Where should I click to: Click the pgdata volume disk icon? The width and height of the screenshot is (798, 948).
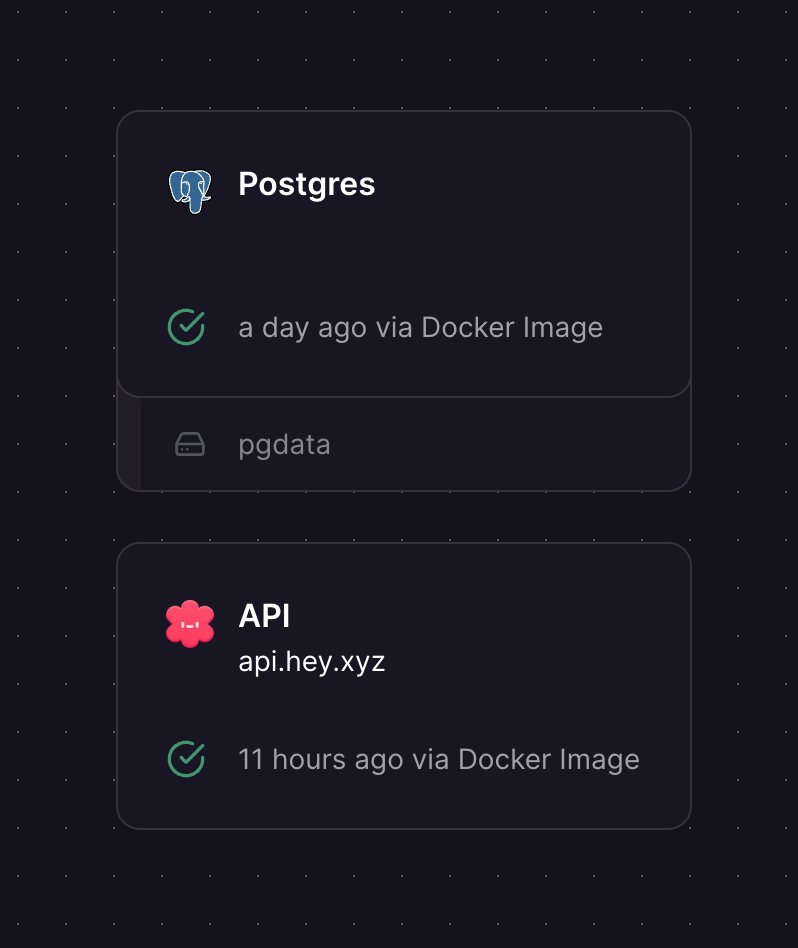click(x=190, y=444)
